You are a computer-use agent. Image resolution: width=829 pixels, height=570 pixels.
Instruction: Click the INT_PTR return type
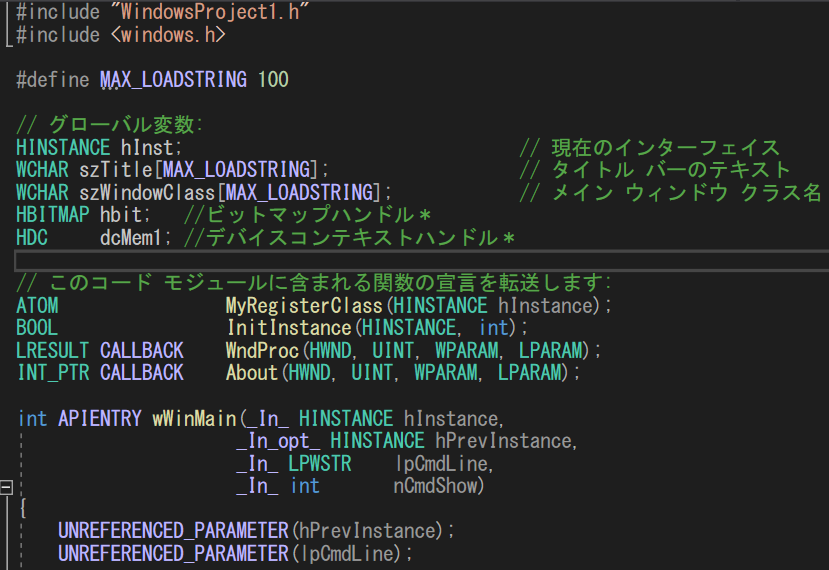pos(53,373)
